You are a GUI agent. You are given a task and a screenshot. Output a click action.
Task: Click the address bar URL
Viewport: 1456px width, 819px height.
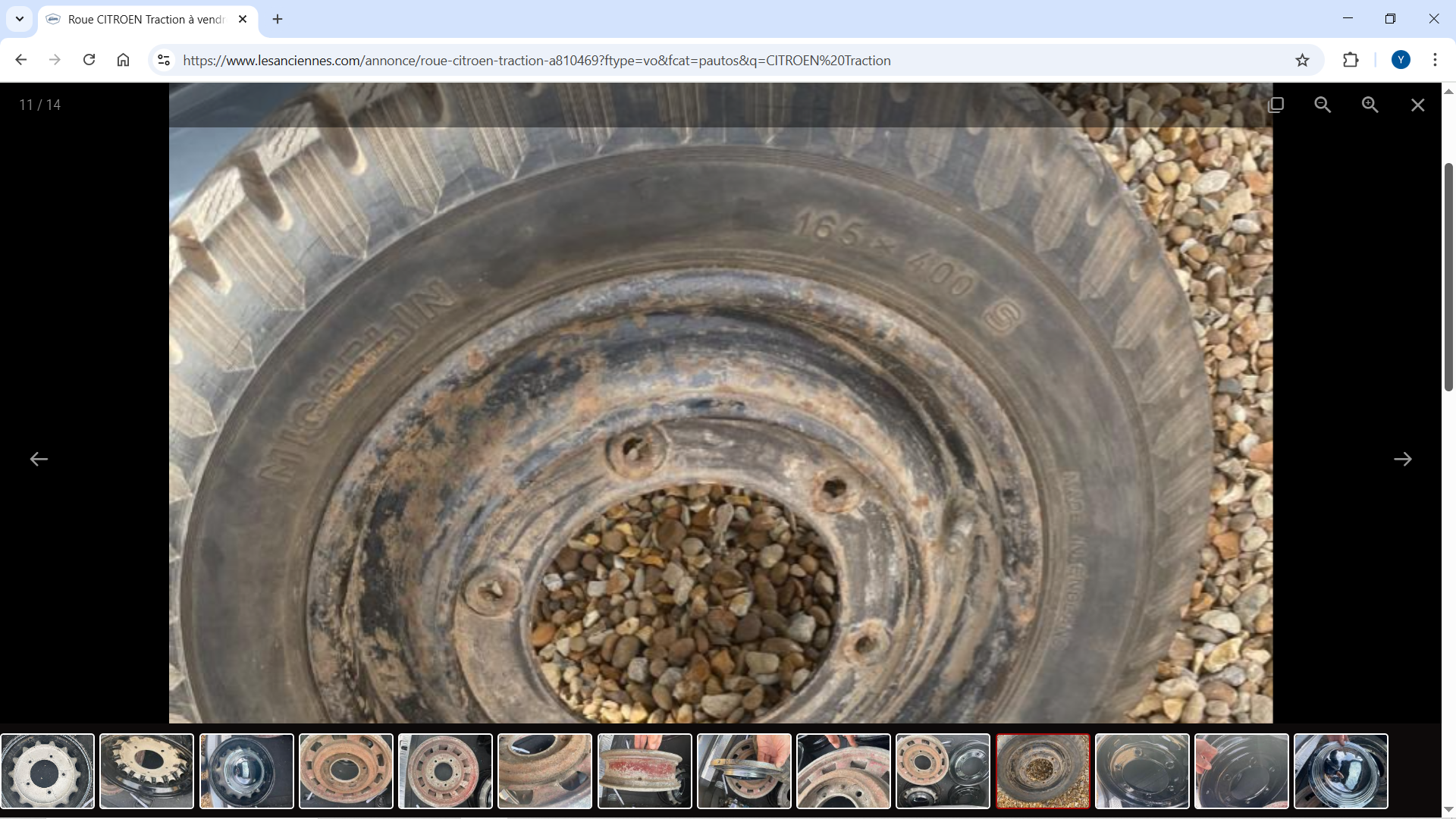(x=536, y=61)
